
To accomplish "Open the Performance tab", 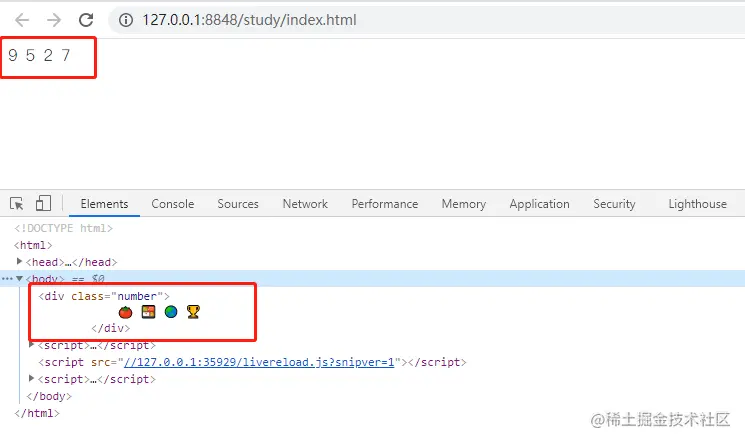I will (x=385, y=204).
